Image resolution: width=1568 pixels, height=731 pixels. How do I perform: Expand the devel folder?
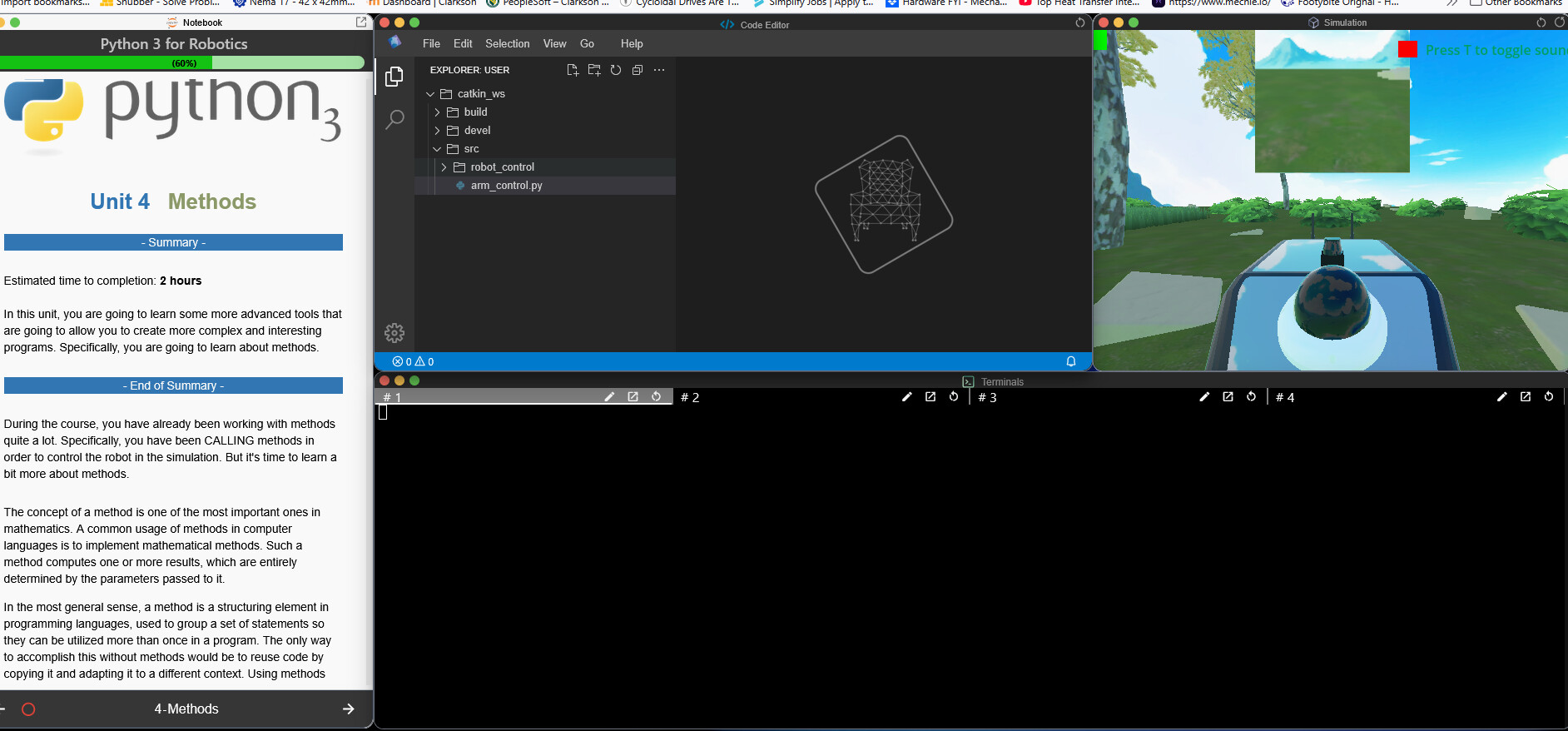477,131
